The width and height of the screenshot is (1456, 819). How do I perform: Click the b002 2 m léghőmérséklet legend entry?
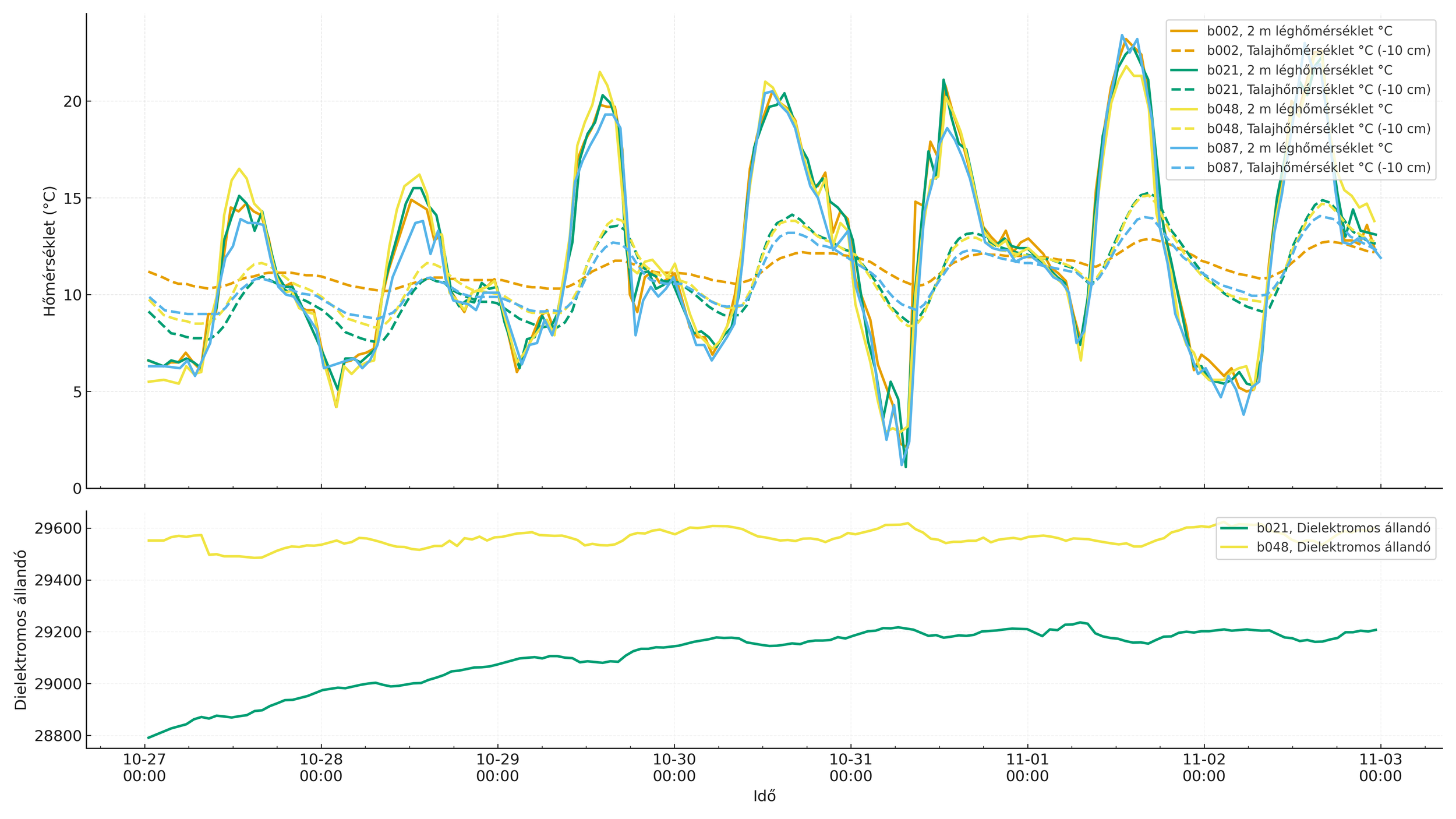coord(1299,31)
